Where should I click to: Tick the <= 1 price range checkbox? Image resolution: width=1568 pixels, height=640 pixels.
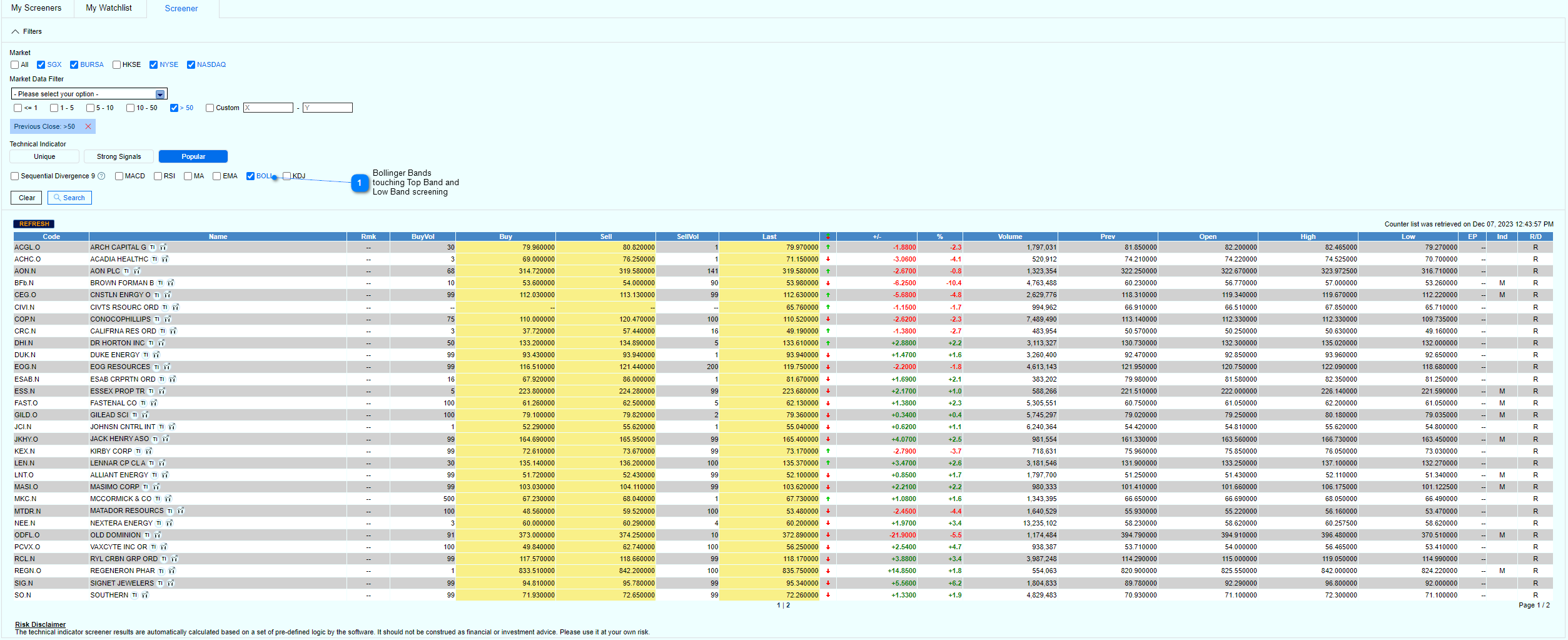(18, 108)
